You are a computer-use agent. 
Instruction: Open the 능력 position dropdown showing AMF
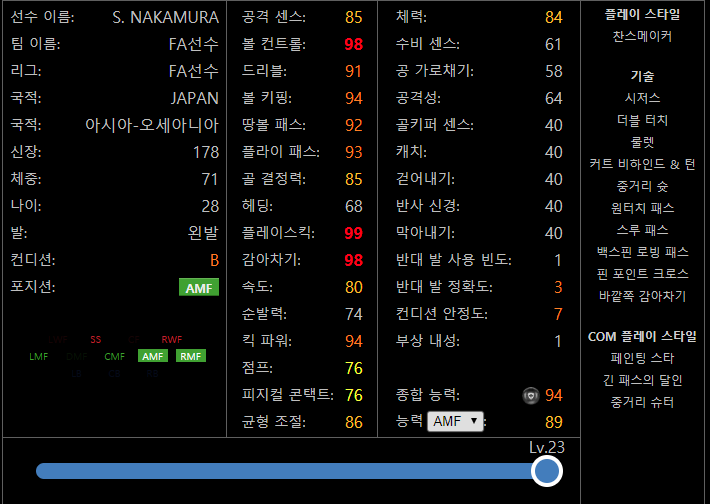tap(455, 422)
